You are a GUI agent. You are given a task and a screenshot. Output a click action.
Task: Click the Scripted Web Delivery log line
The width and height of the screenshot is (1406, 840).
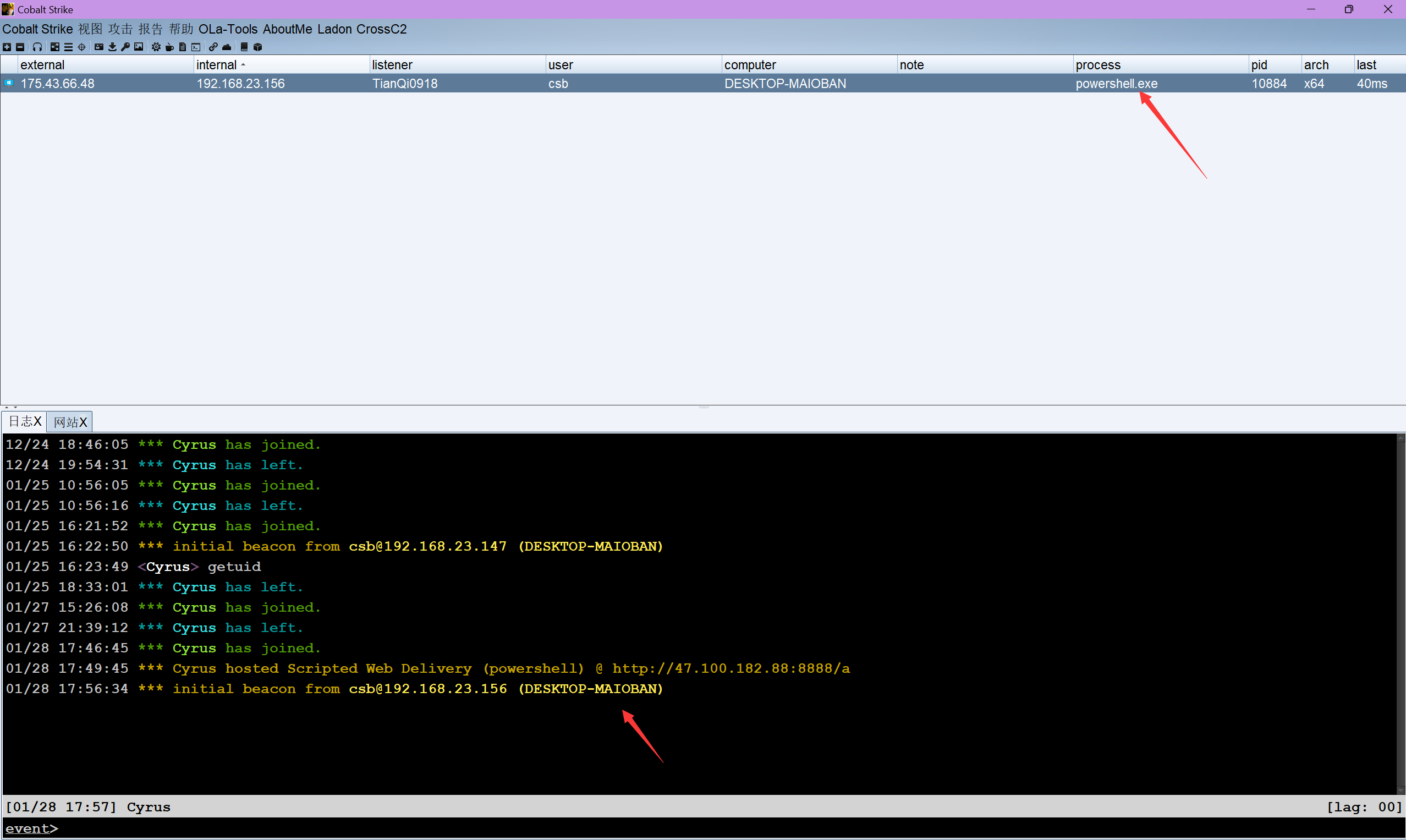pos(428,668)
